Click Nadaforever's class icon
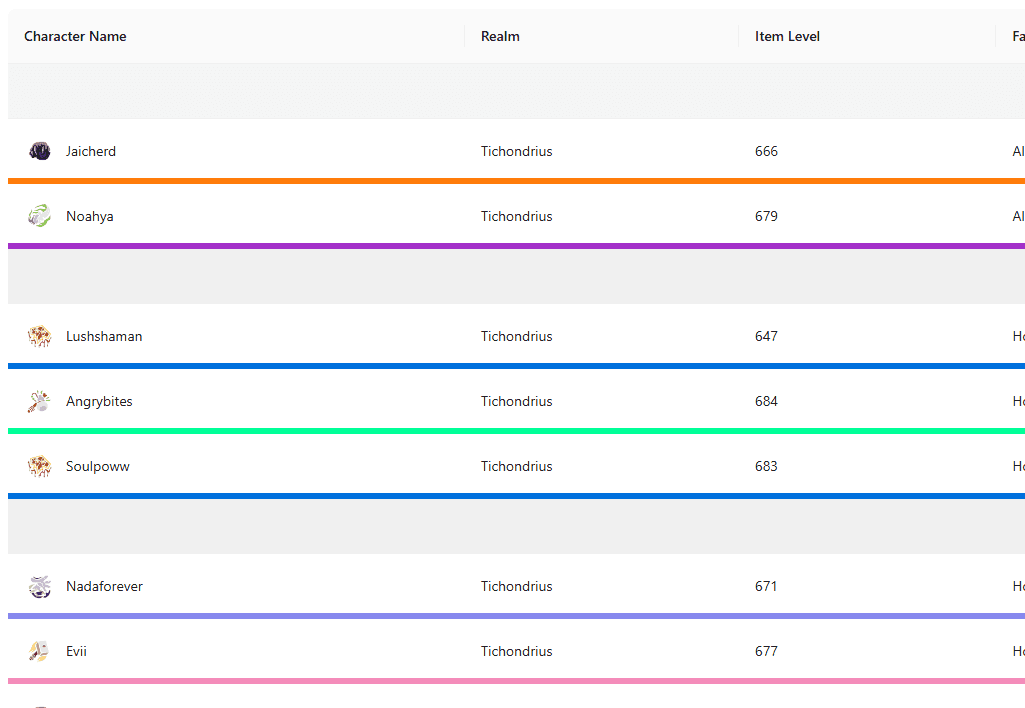The height and width of the screenshot is (708, 1025). pyautogui.click(x=40, y=586)
